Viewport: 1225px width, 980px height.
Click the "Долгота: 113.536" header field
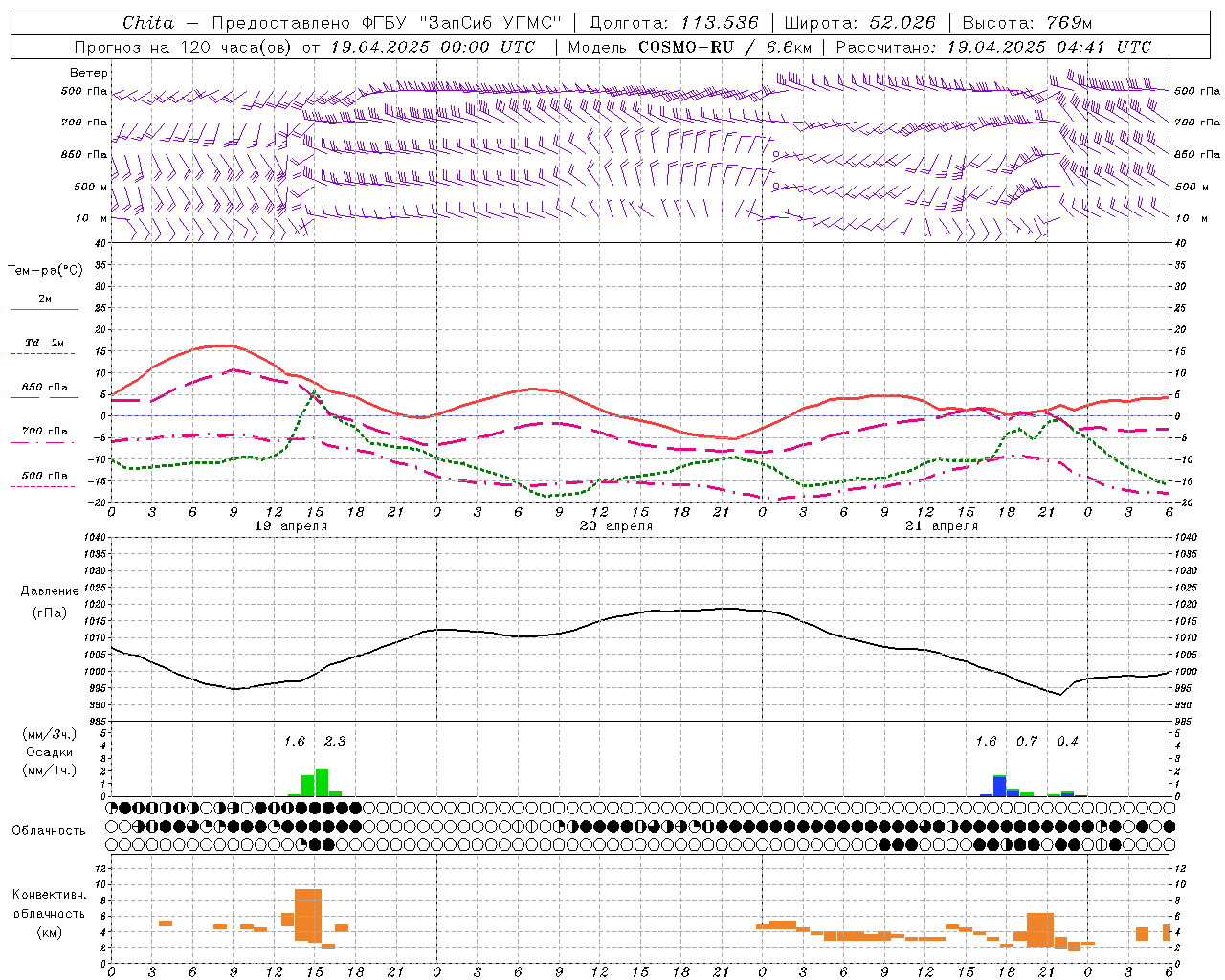pyautogui.click(x=674, y=23)
